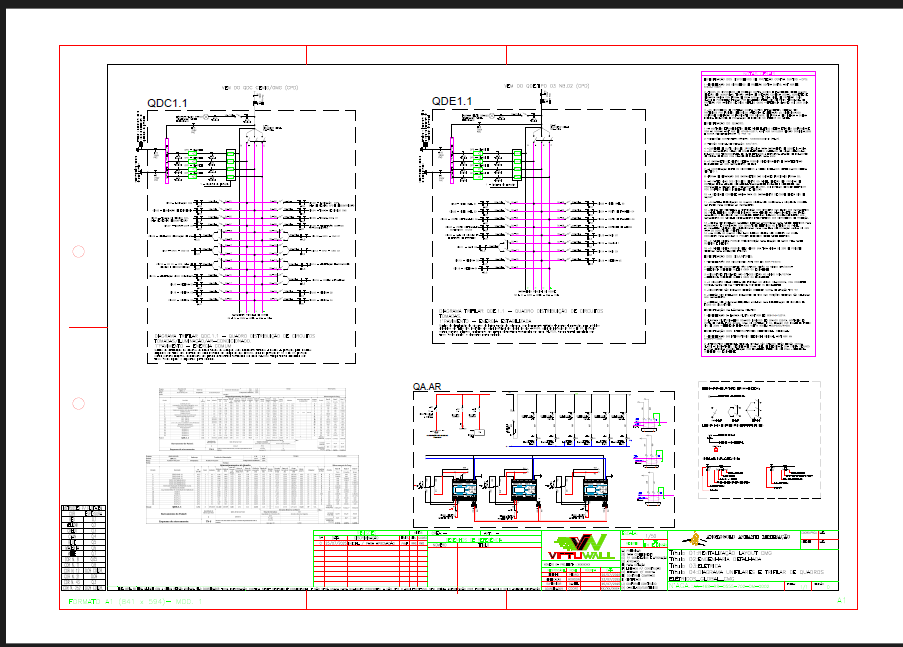The image size is (903, 647).
Task: Click the green FORMATO A1 text
Action: pyautogui.click(x=128, y=602)
